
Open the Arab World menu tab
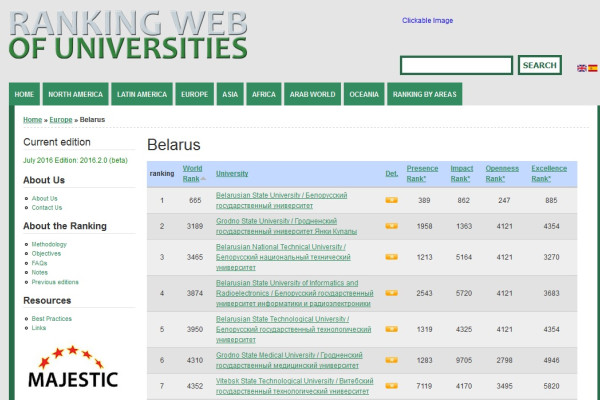(x=312, y=94)
